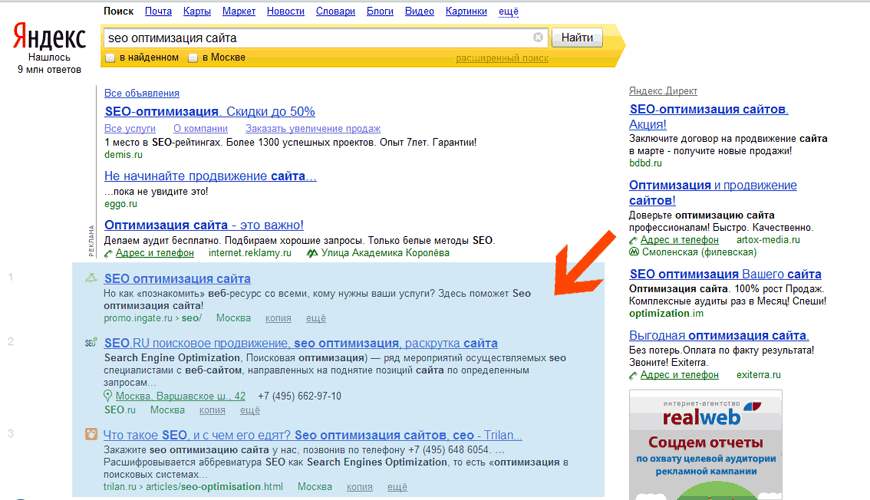Click the metro icon next to Смоленская (филевская)
870x500 pixels.
634,252
